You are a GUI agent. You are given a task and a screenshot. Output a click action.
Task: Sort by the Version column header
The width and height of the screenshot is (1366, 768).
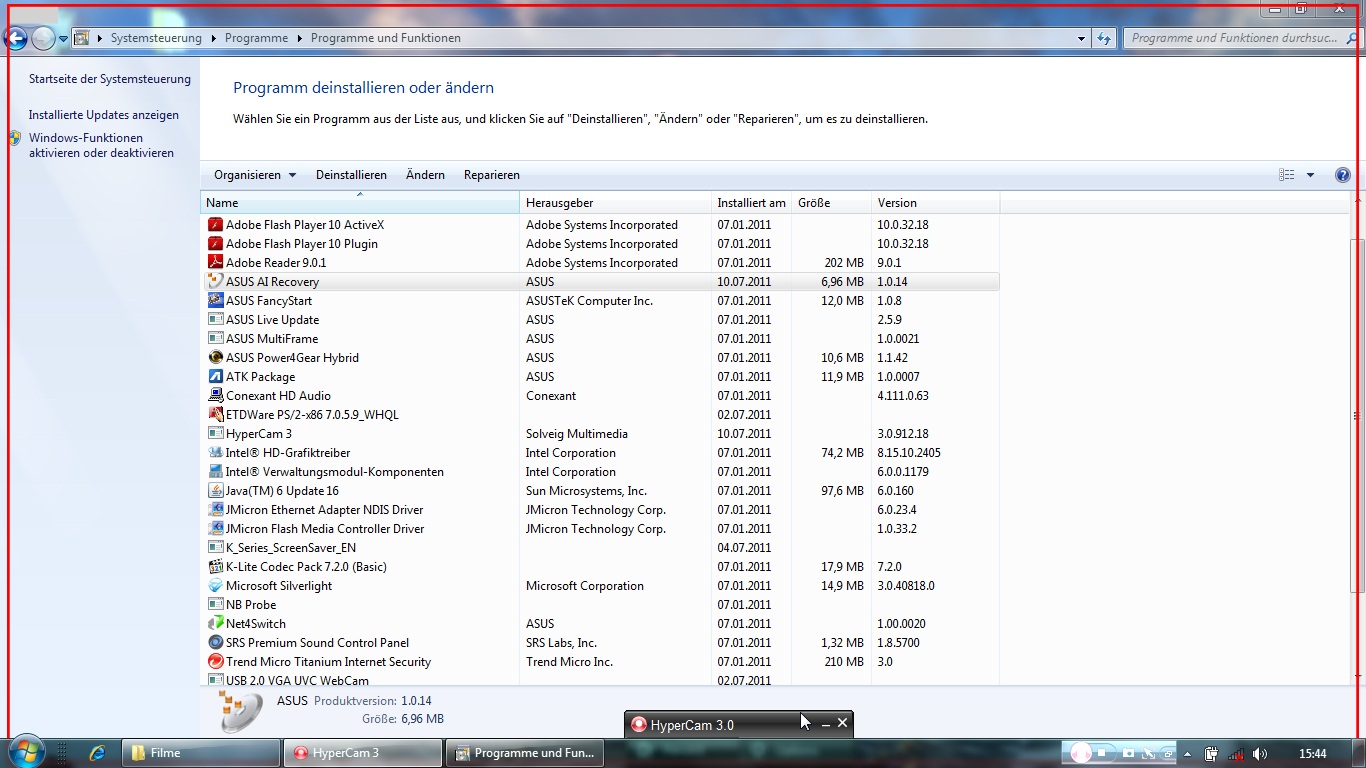pyautogui.click(x=935, y=203)
